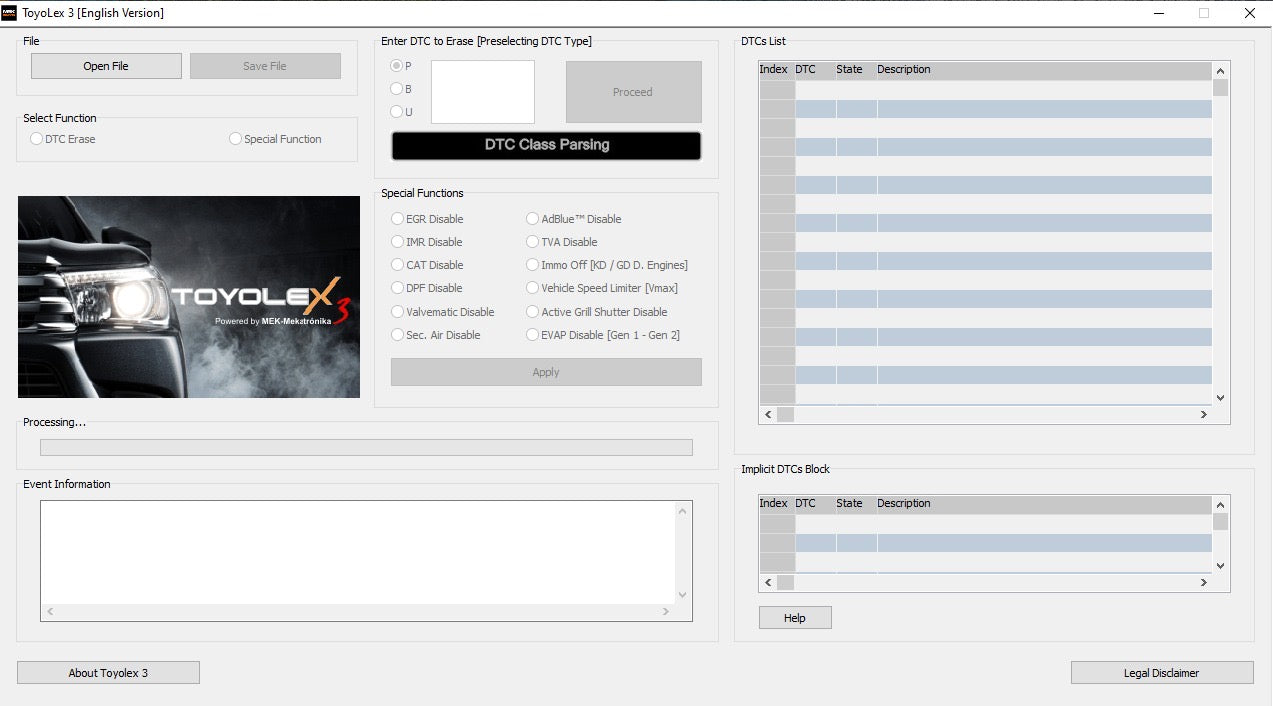
Task: Click the Processing progress bar
Action: [x=366, y=447]
